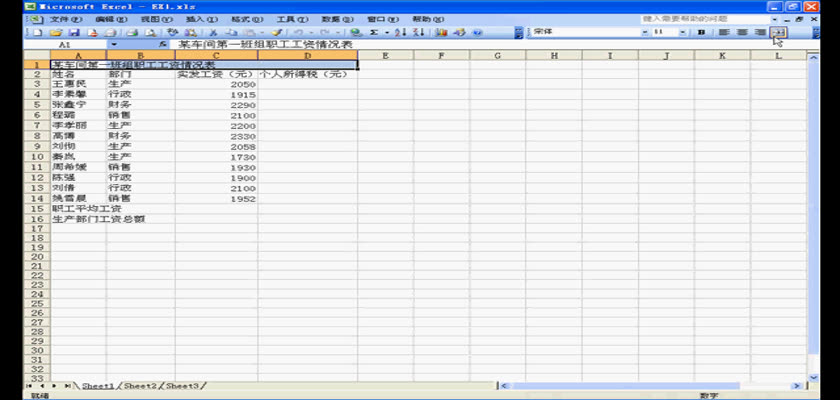Cut selection with the scissors icon

[x=213, y=33]
